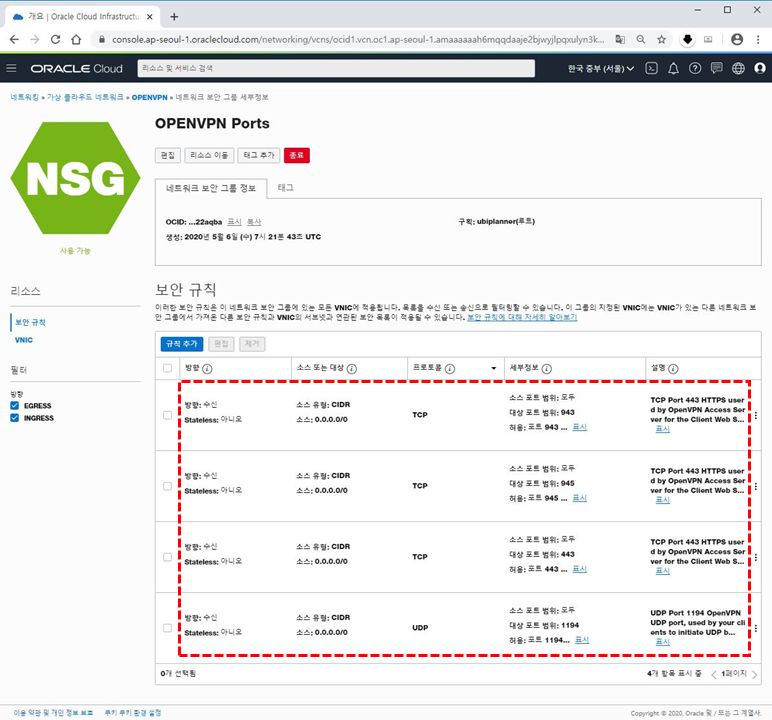This screenshot has height=720, width=772.
Task: Click the translate page icon in address bar
Action: (x=620, y=39)
